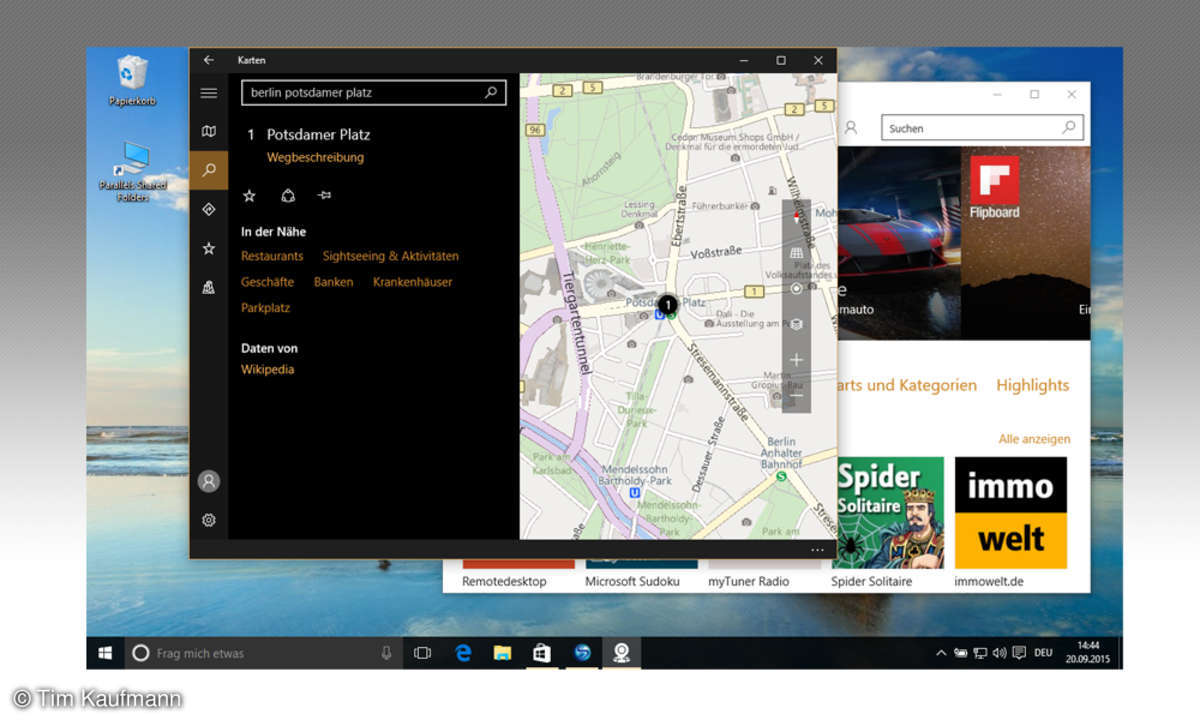Open File Explorer from taskbar

tap(502, 653)
